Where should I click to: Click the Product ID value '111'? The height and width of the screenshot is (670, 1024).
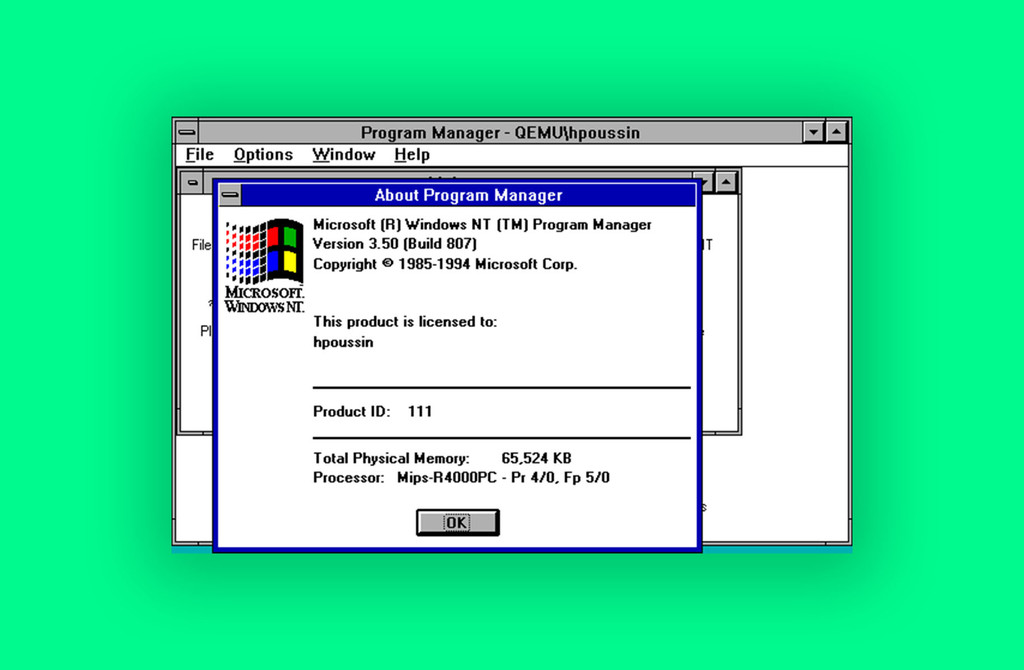point(419,411)
